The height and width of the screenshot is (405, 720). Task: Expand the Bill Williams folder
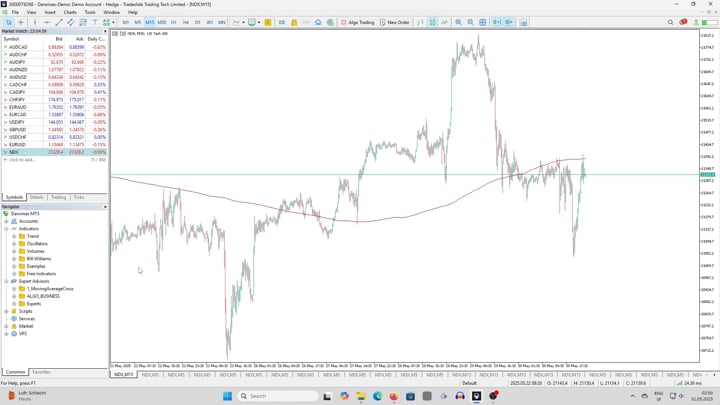(x=14, y=259)
